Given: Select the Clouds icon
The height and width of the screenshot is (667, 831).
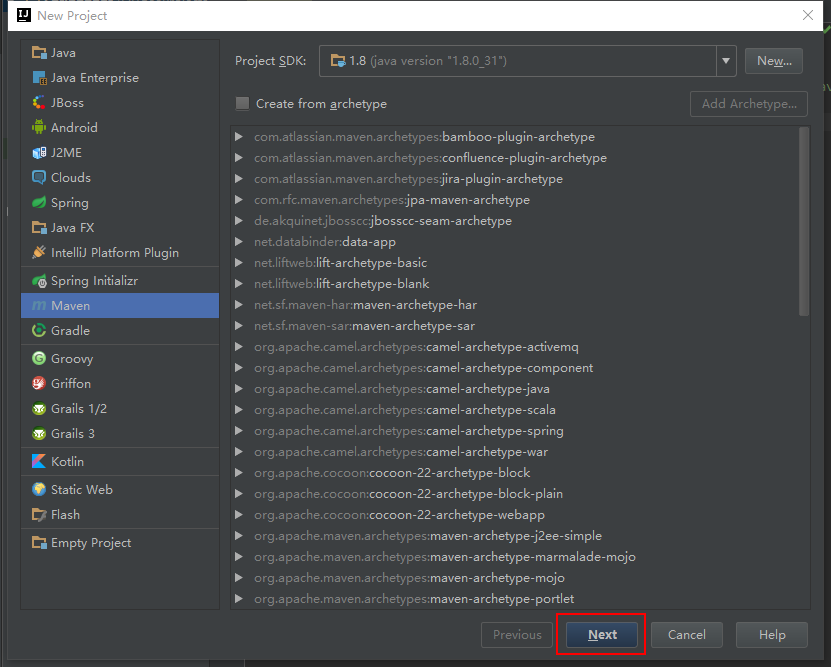Looking at the screenshot, I should coord(39,177).
